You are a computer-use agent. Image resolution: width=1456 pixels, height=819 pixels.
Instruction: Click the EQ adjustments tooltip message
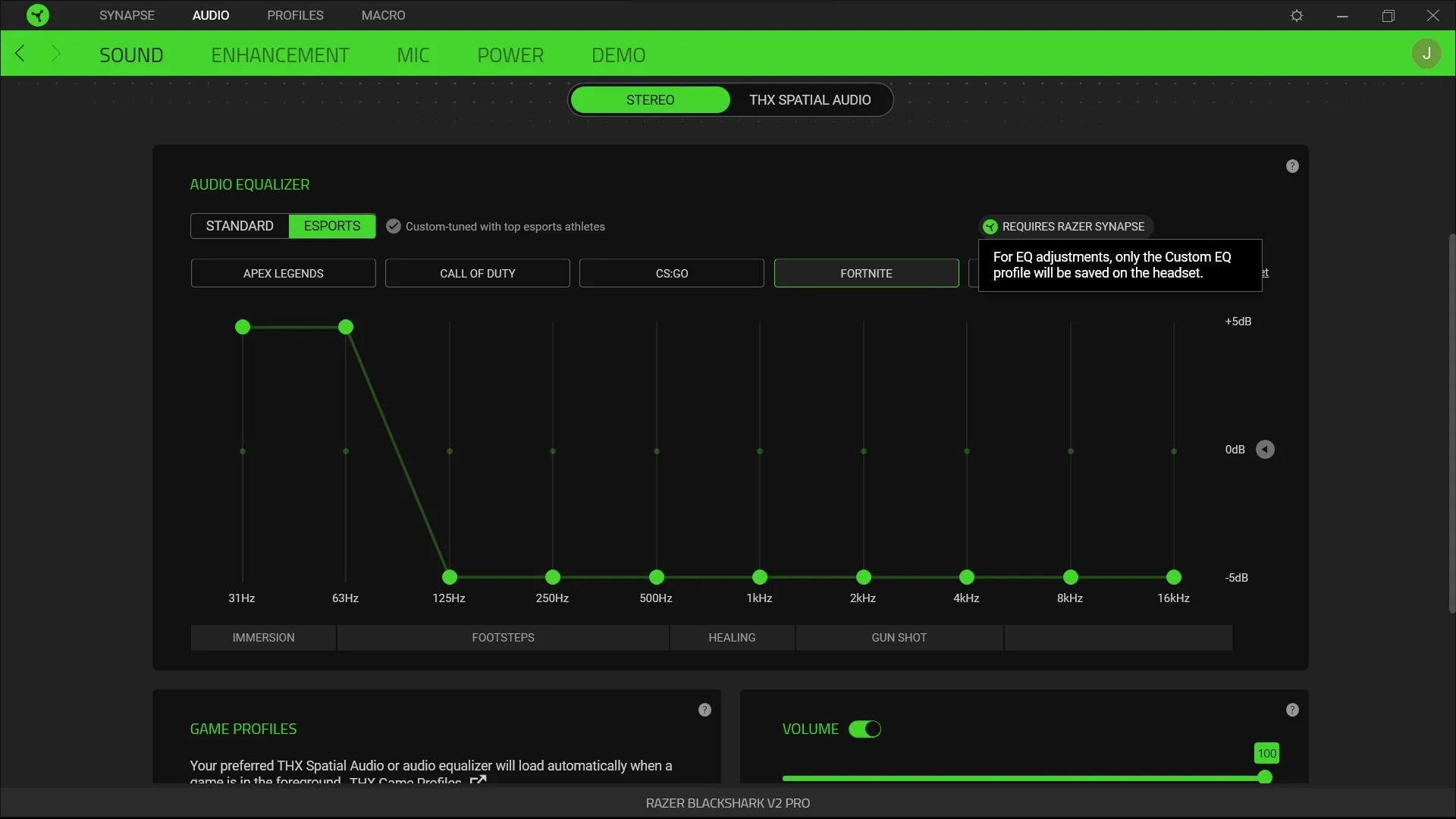(x=1120, y=265)
